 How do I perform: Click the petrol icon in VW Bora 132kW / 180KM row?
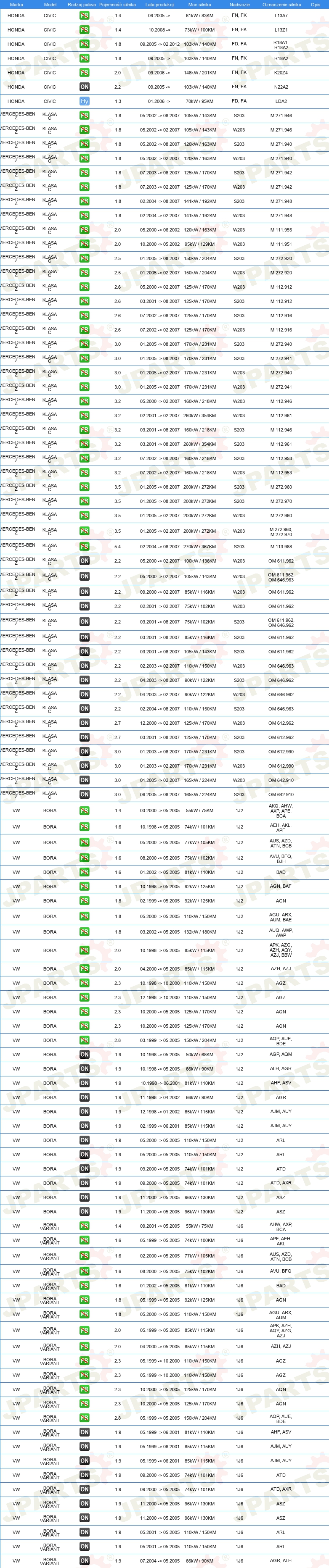85,932
